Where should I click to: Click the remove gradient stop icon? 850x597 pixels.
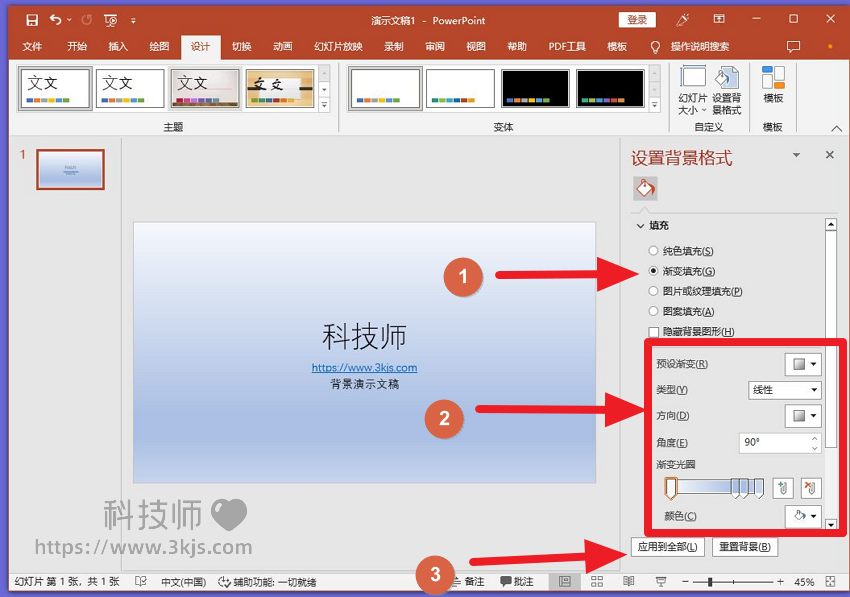(810, 488)
